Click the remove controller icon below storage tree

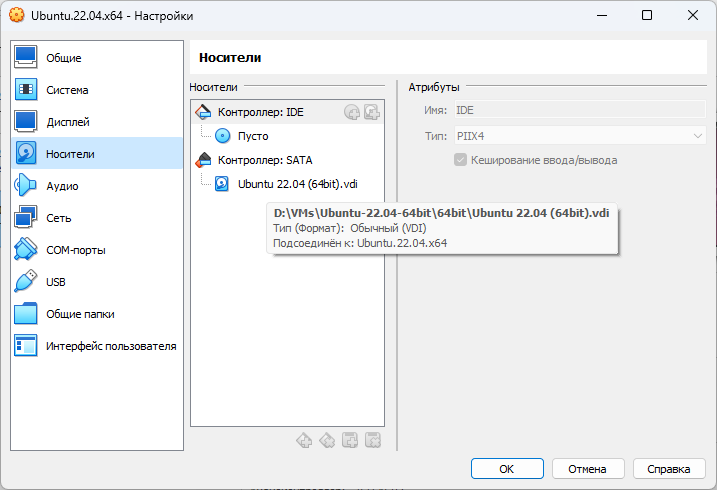pos(327,439)
